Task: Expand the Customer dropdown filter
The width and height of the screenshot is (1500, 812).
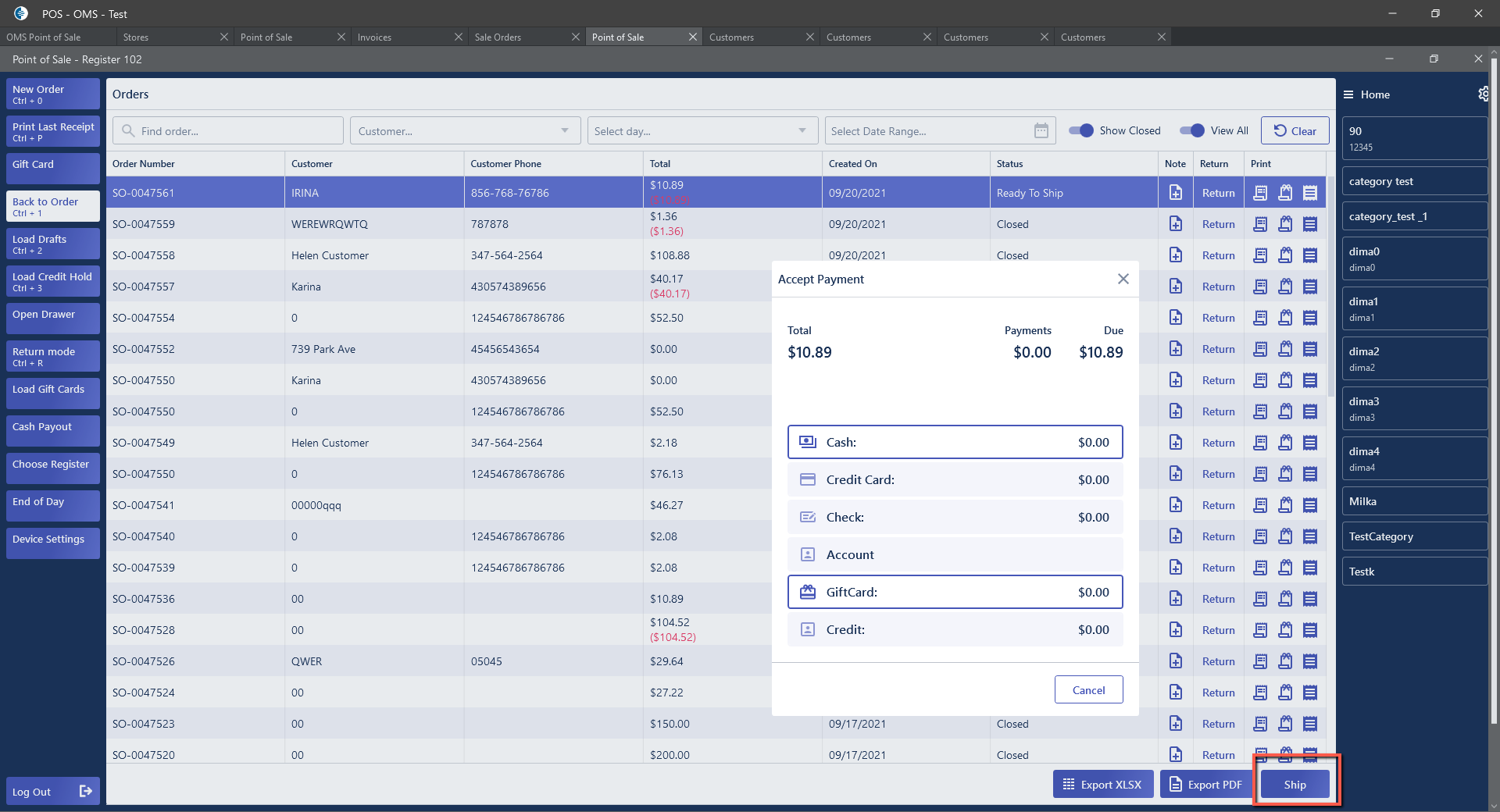Action: click(565, 131)
